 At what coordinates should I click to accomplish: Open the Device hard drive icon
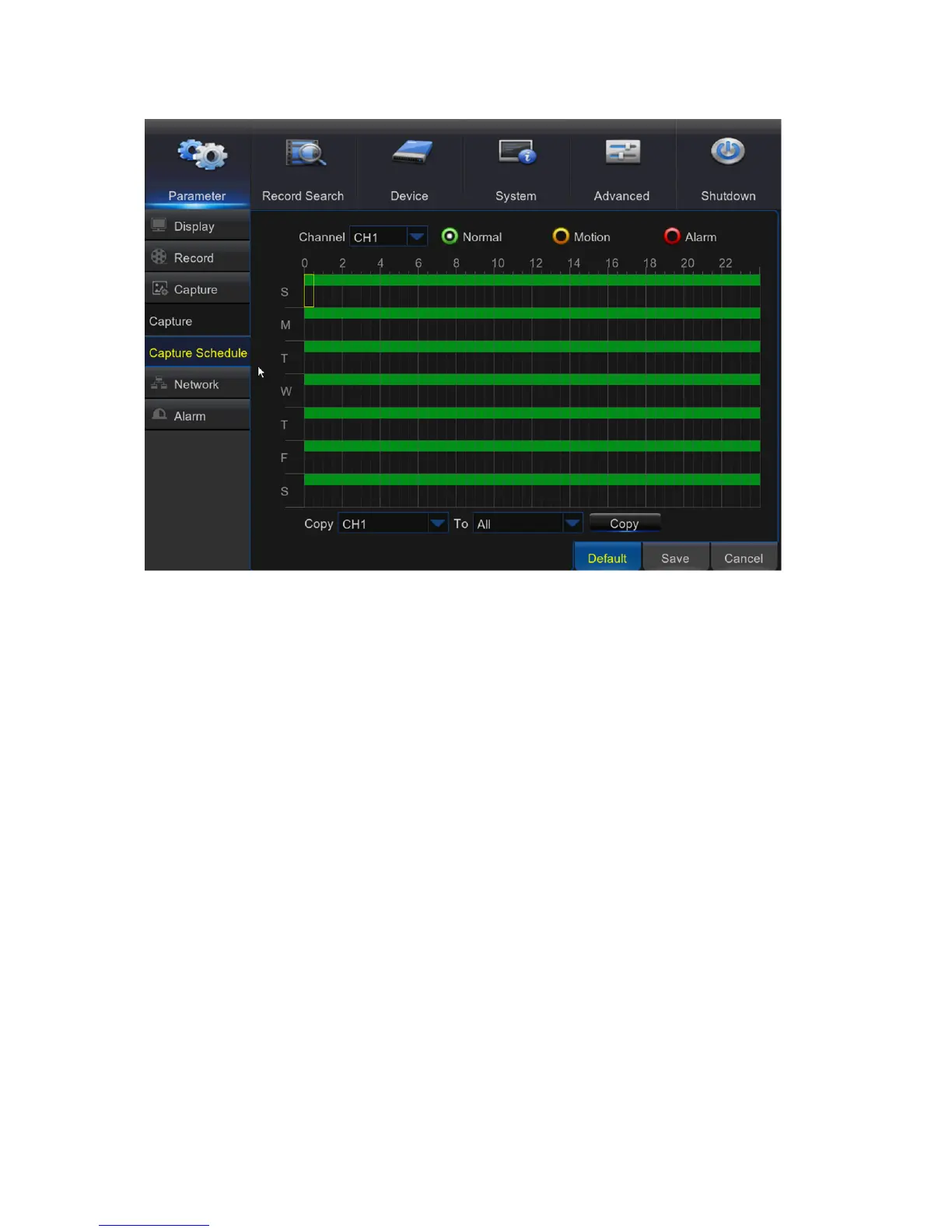[x=411, y=152]
